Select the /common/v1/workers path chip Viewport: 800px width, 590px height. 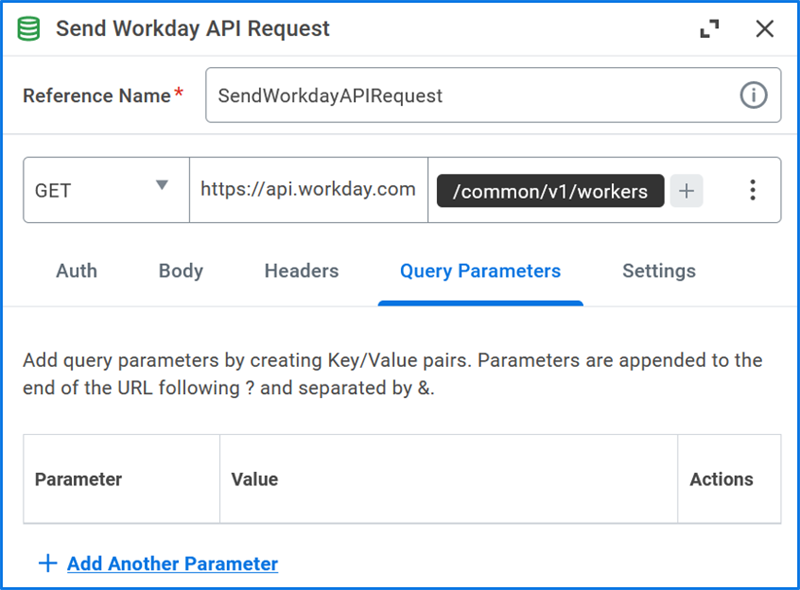coord(551,191)
